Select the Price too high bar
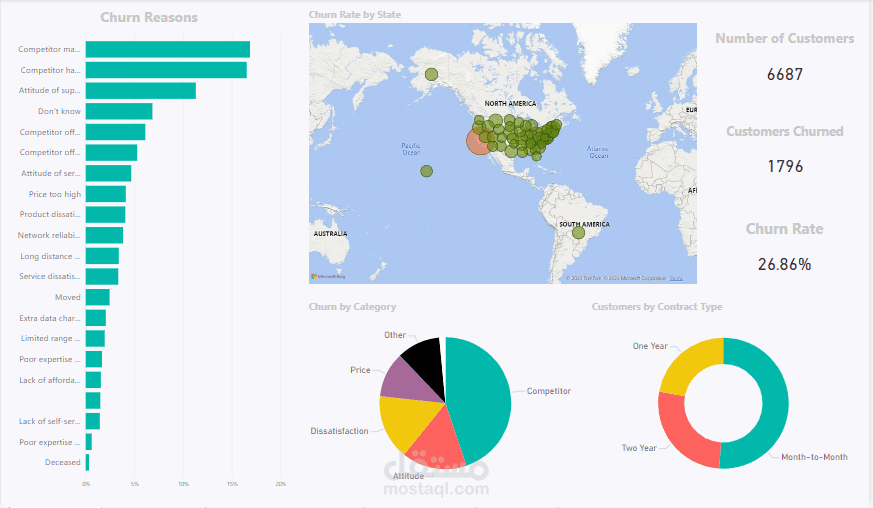The height and width of the screenshot is (508, 873). (x=106, y=194)
